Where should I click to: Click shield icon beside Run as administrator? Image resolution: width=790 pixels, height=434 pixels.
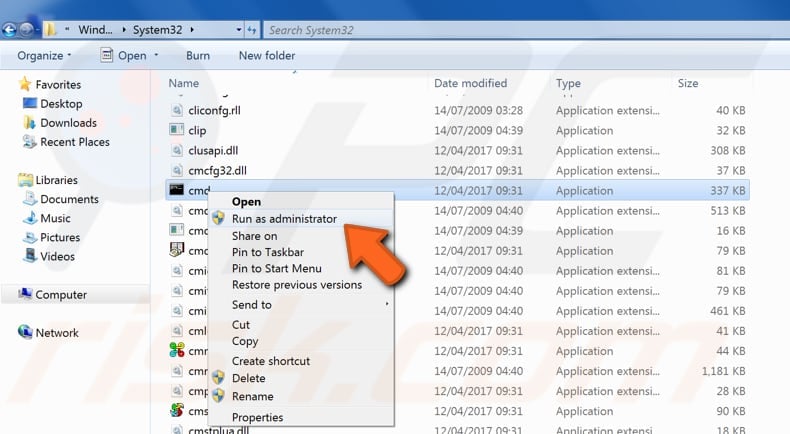(218, 218)
